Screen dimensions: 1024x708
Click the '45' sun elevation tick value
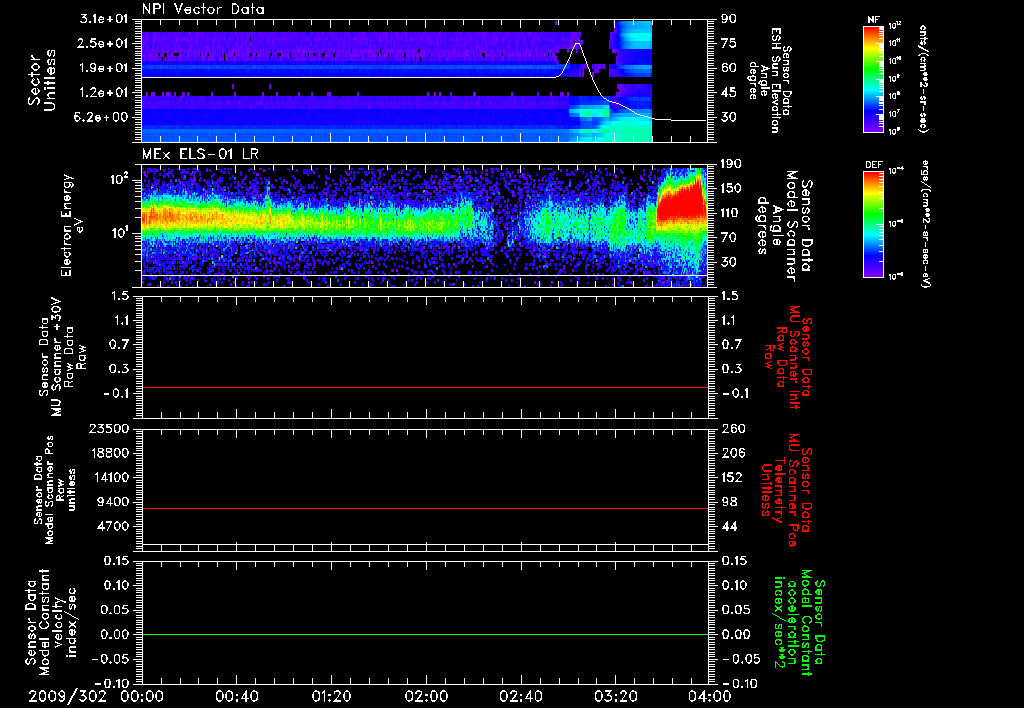729,93
